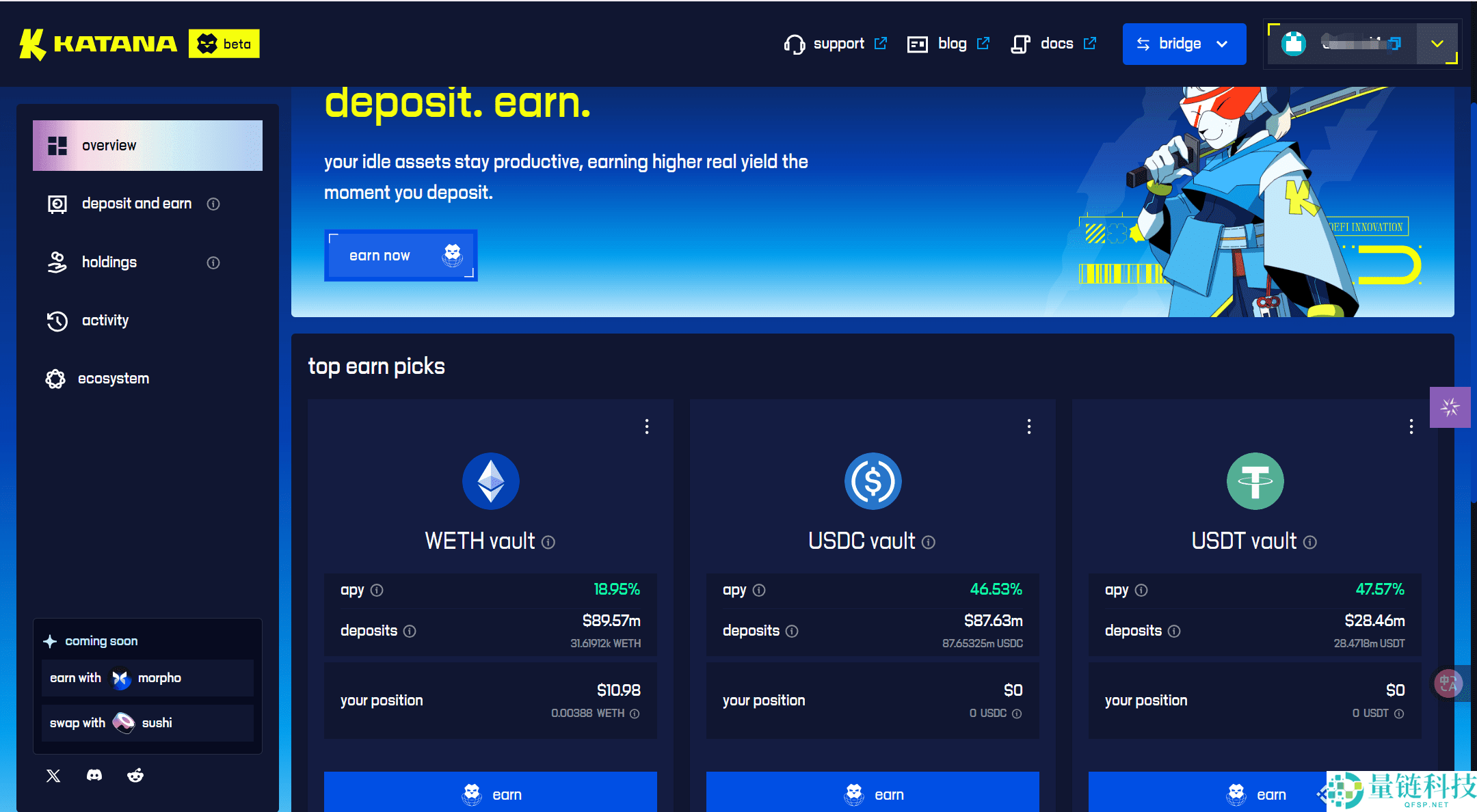
Task: Open the activity sidebar item
Action: point(105,321)
